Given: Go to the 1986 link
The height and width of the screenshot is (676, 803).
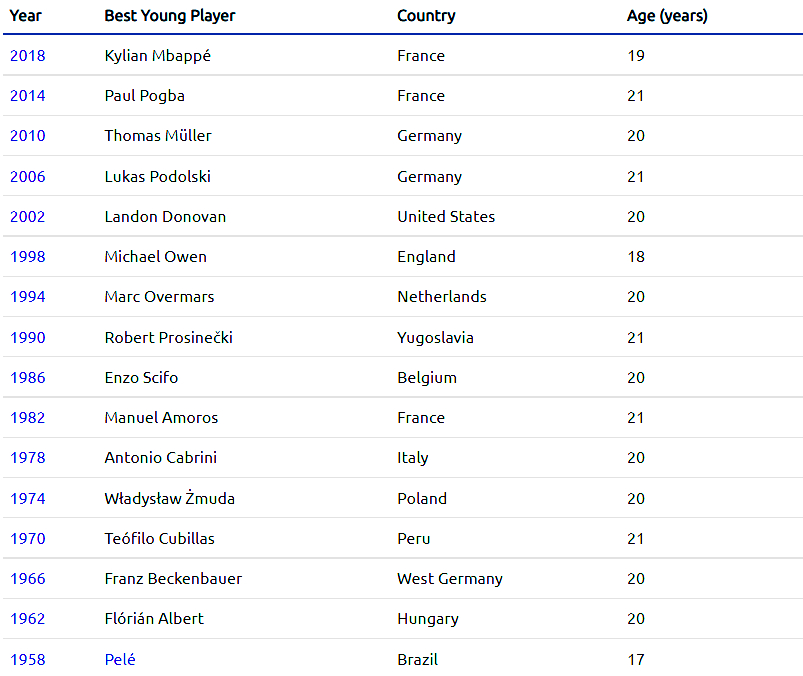Looking at the screenshot, I should coord(28,378).
